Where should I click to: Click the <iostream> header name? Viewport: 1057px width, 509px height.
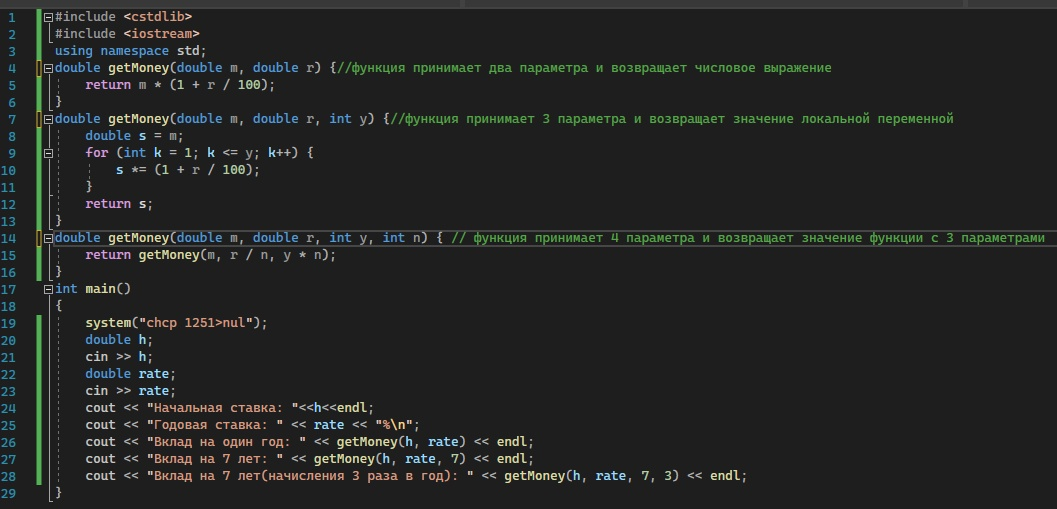[162, 34]
